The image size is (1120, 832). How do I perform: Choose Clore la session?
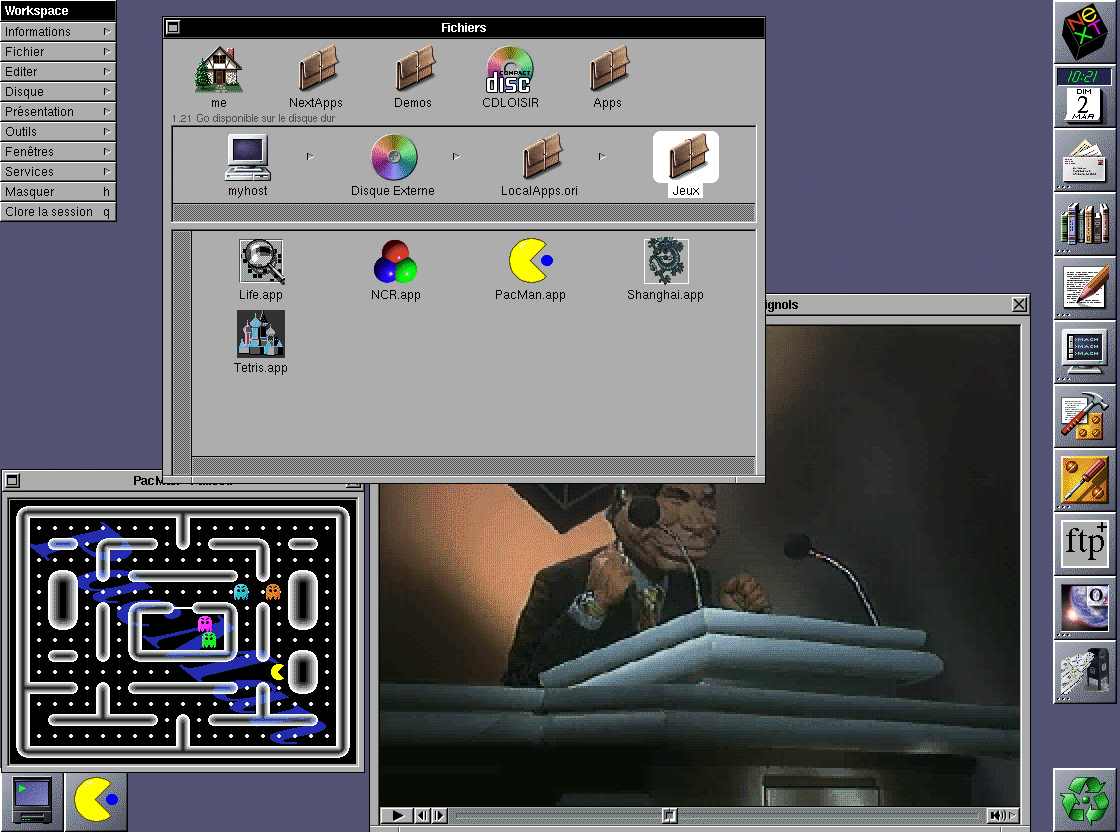tap(58, 211)
